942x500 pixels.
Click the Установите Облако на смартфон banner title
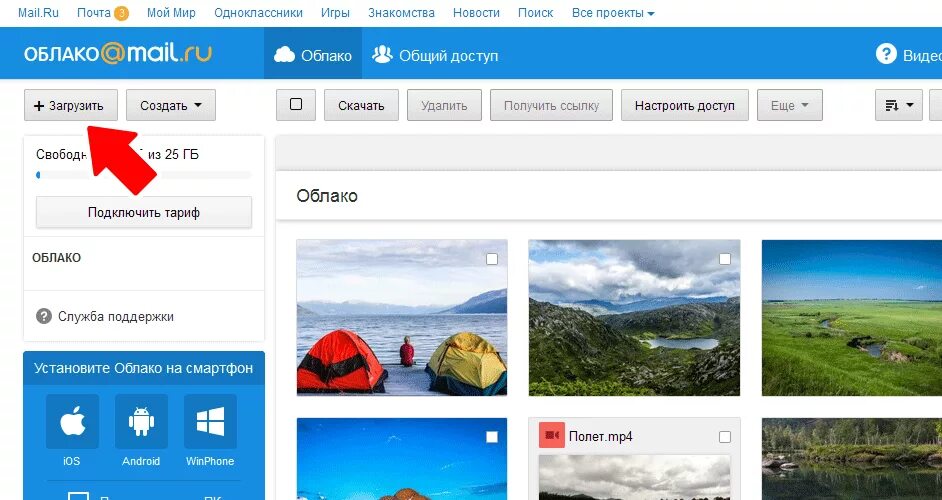coord(144,368)
